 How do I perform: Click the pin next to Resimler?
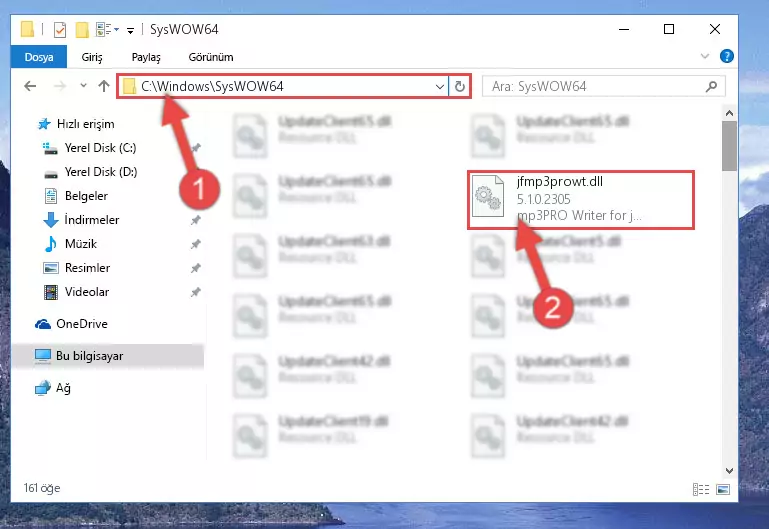coord(196,268)
